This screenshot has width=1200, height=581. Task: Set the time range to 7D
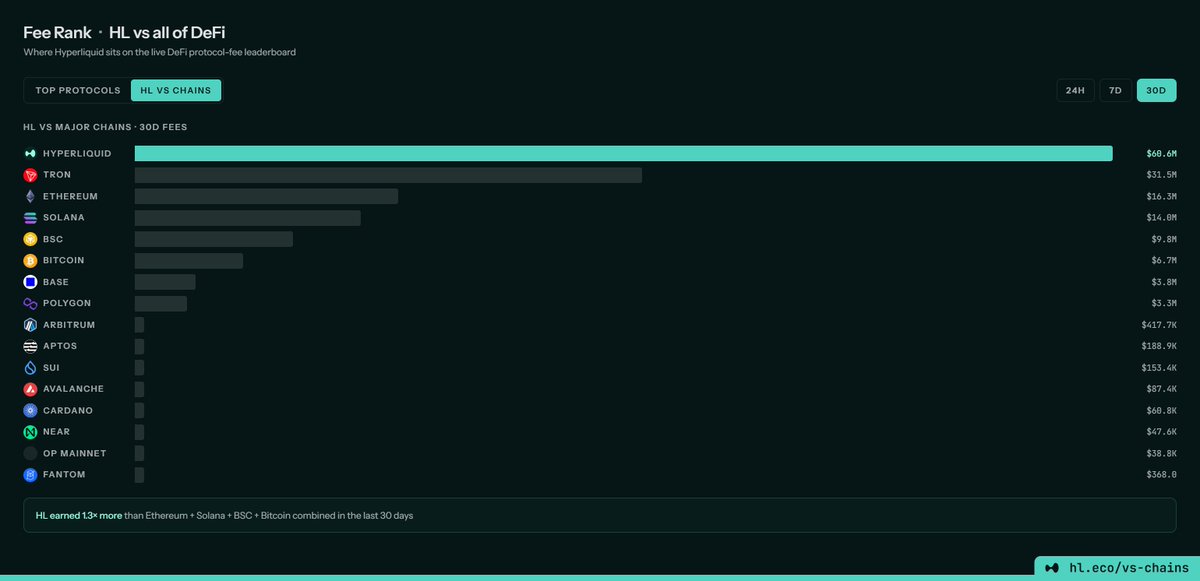coord(1116,90)
